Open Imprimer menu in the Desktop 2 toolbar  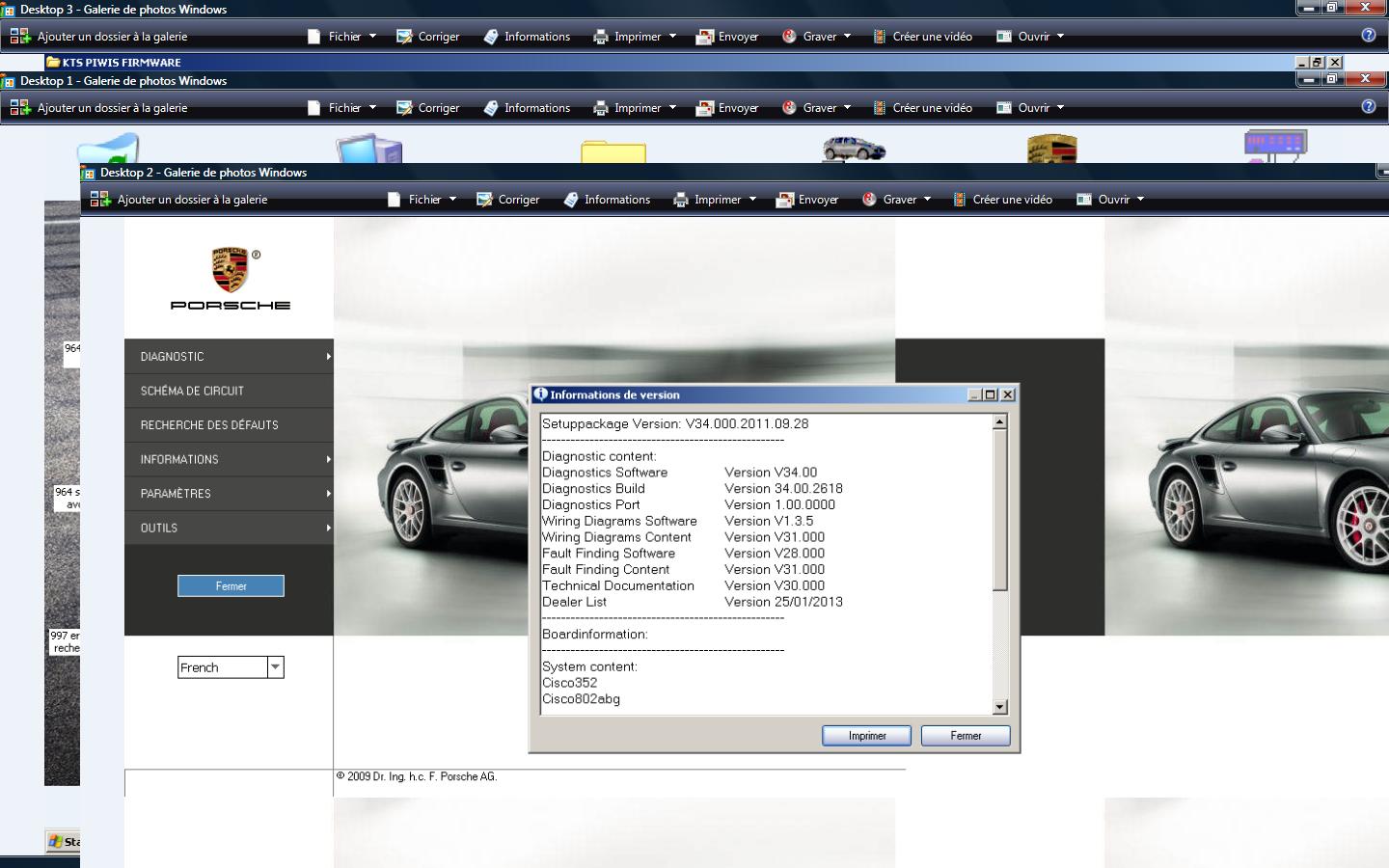click(x=717, y=200)
